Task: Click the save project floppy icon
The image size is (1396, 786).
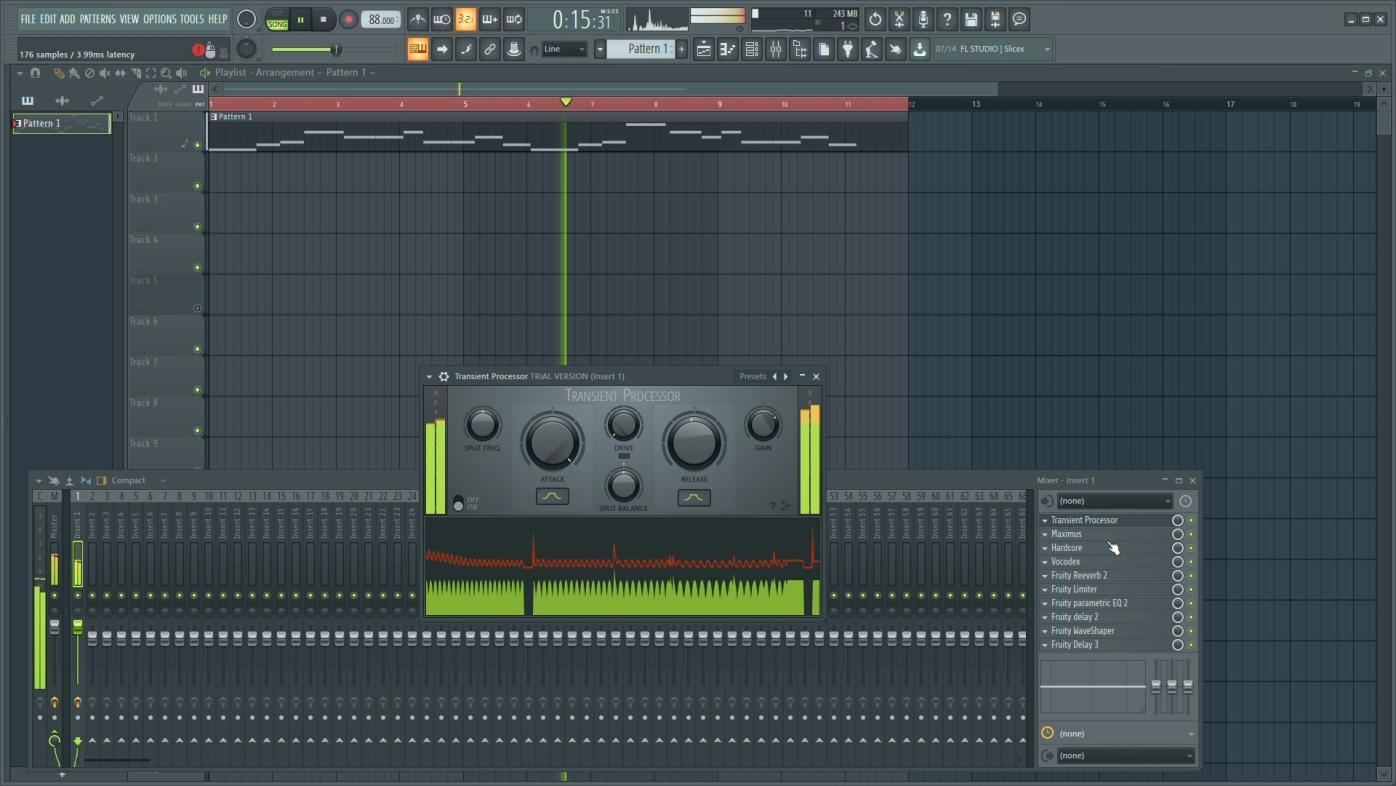Action: (x=971, y=19)
